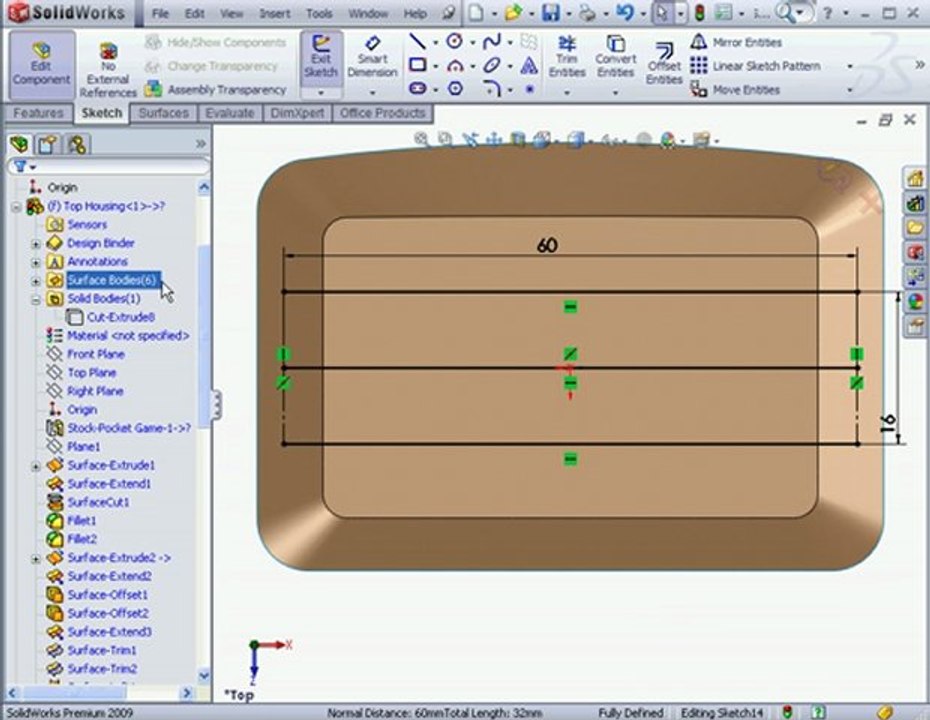Open the File menu
Image resolution: width=930 pixels, height=720 pixels.
click(160, 13)
